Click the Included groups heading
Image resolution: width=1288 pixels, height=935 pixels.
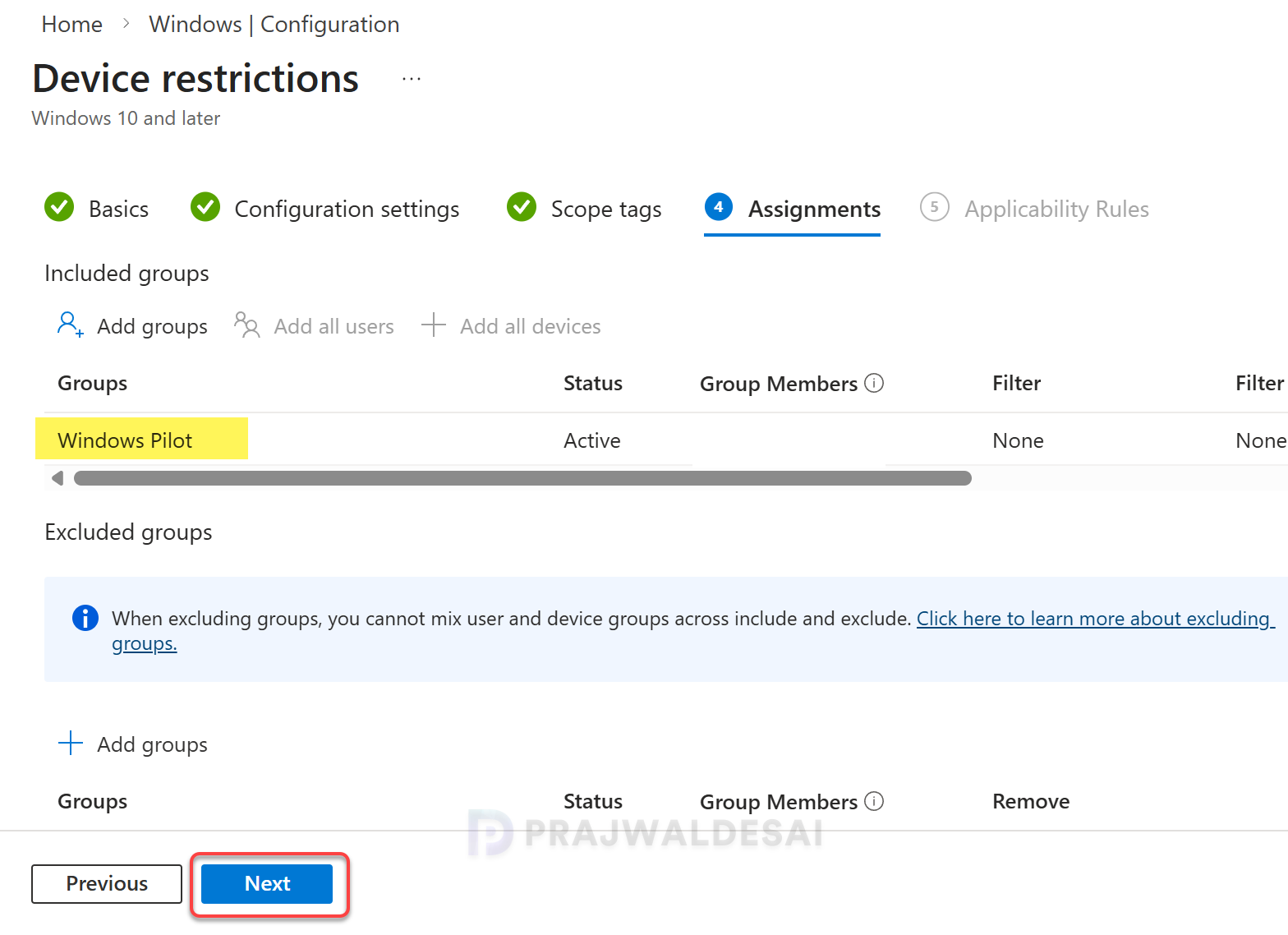coord(126,273)
